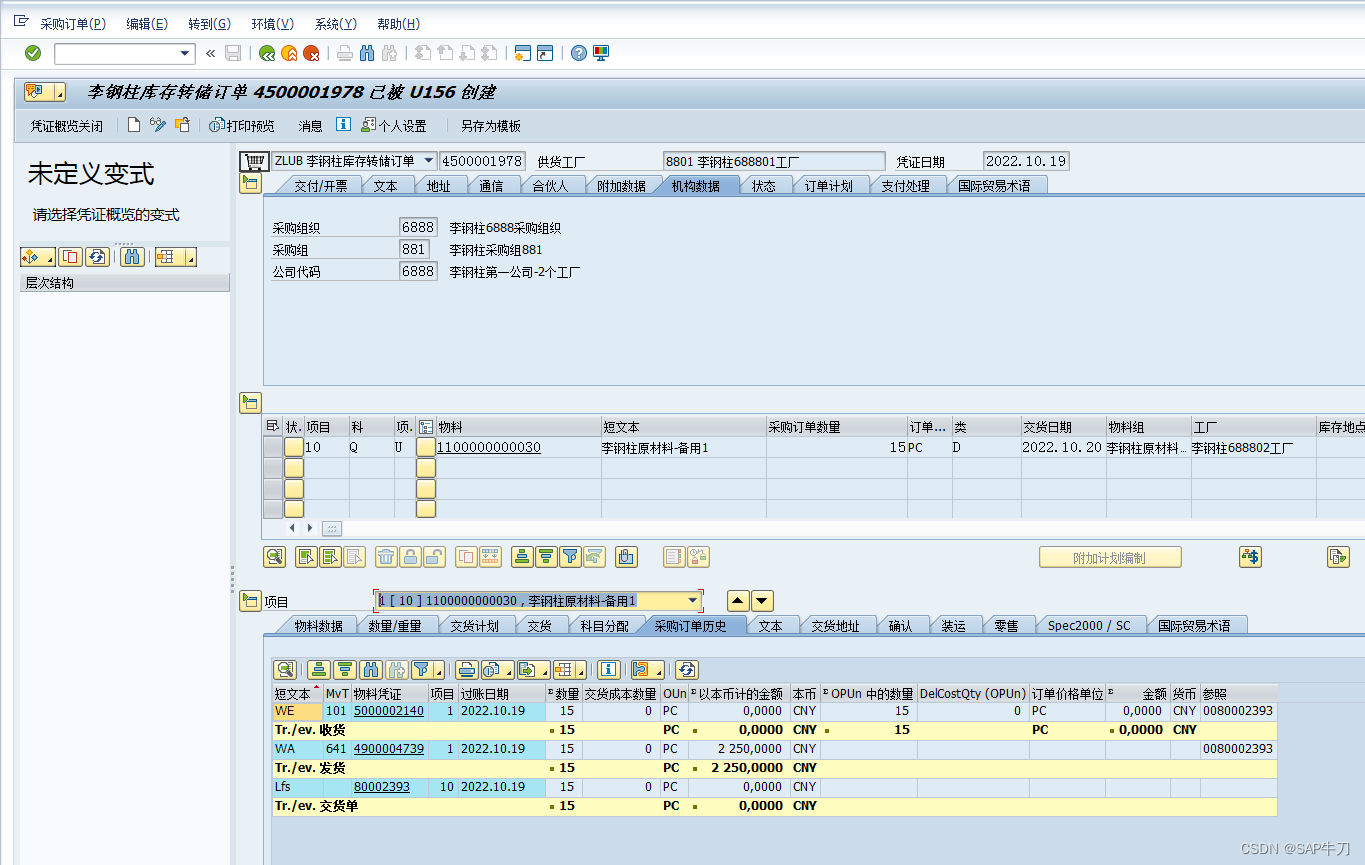Viewport: 1365px width, 865px height.
Task: Click the green Enter checkmark icon
Action: coord(33,53)
